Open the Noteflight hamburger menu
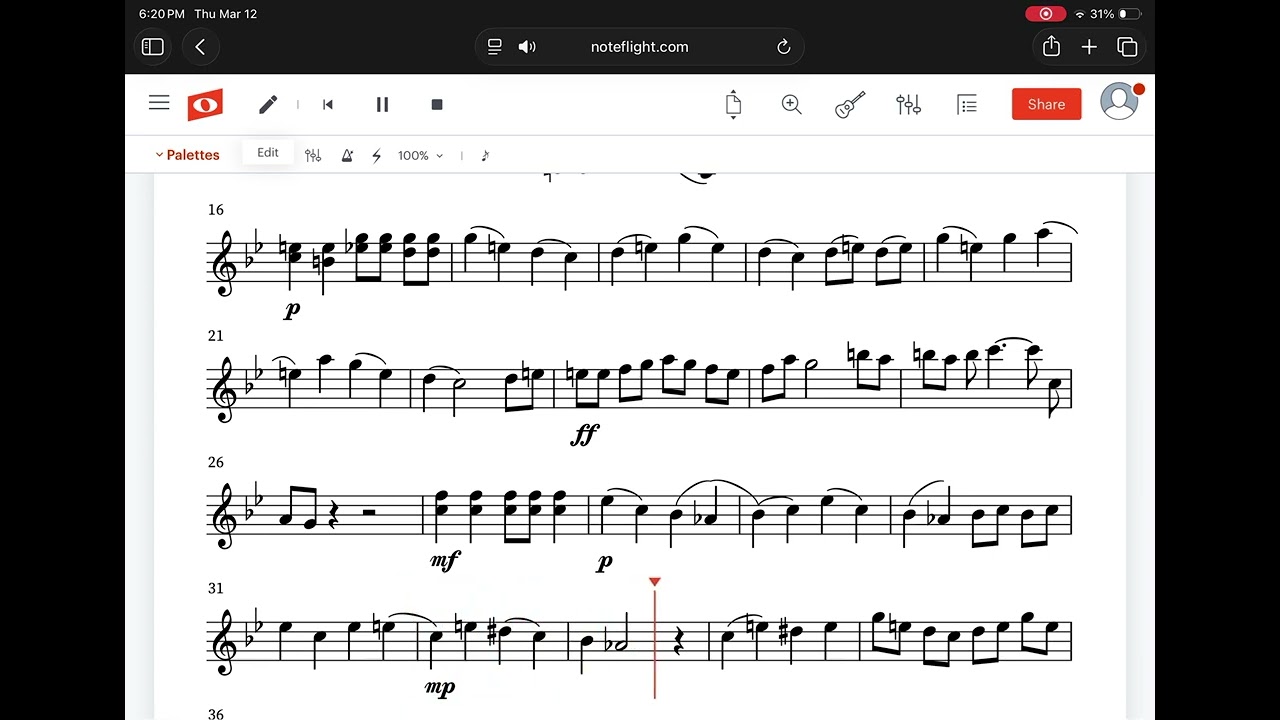Image resolution: width=1280 pixels, height=720 pixels. (x=159, y=103)
